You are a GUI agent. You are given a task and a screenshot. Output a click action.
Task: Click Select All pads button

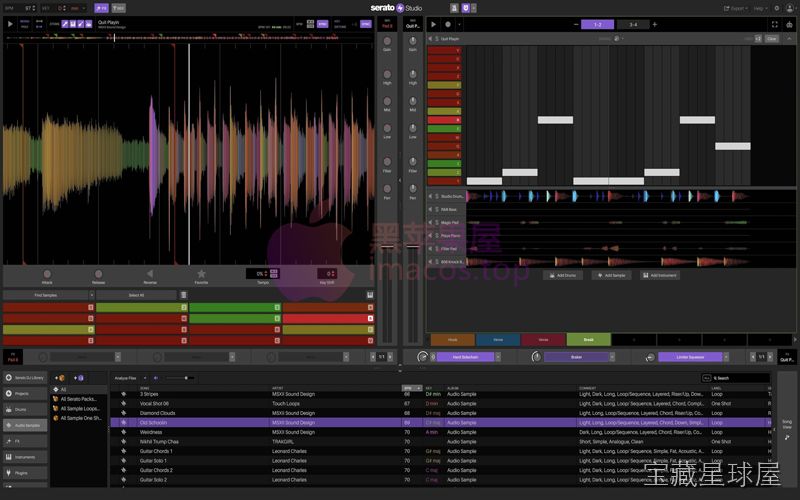coord(136,295)
